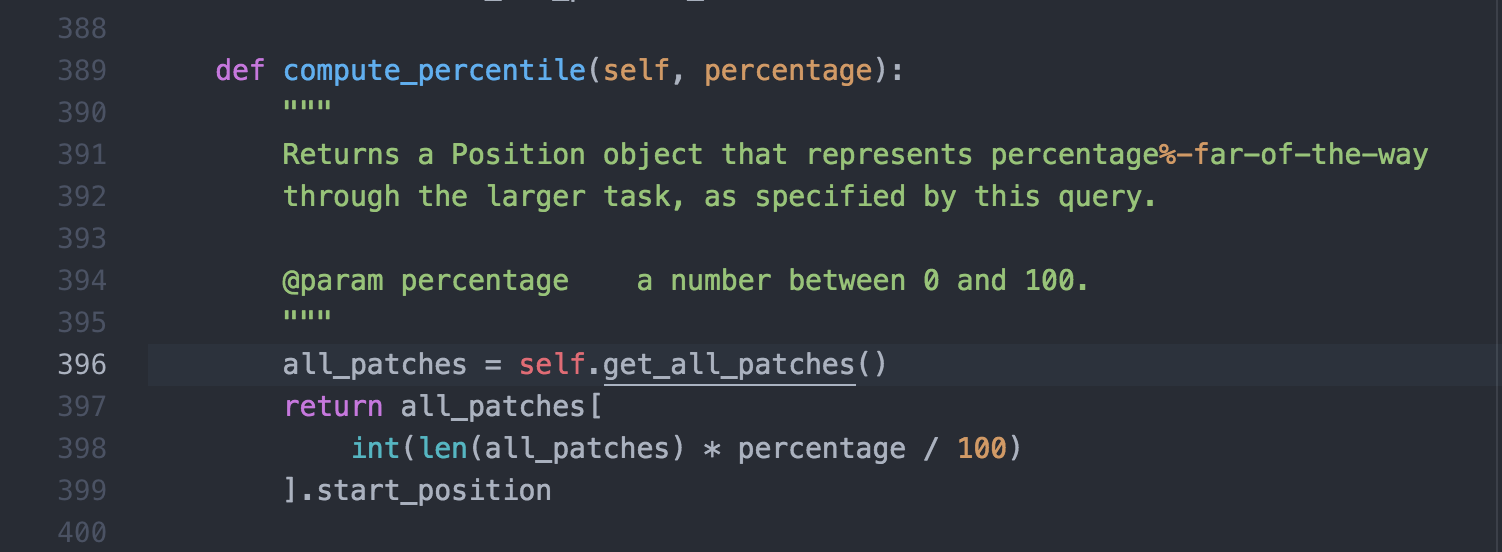Click the 'return' keyword on line 397

coord(333,406)
